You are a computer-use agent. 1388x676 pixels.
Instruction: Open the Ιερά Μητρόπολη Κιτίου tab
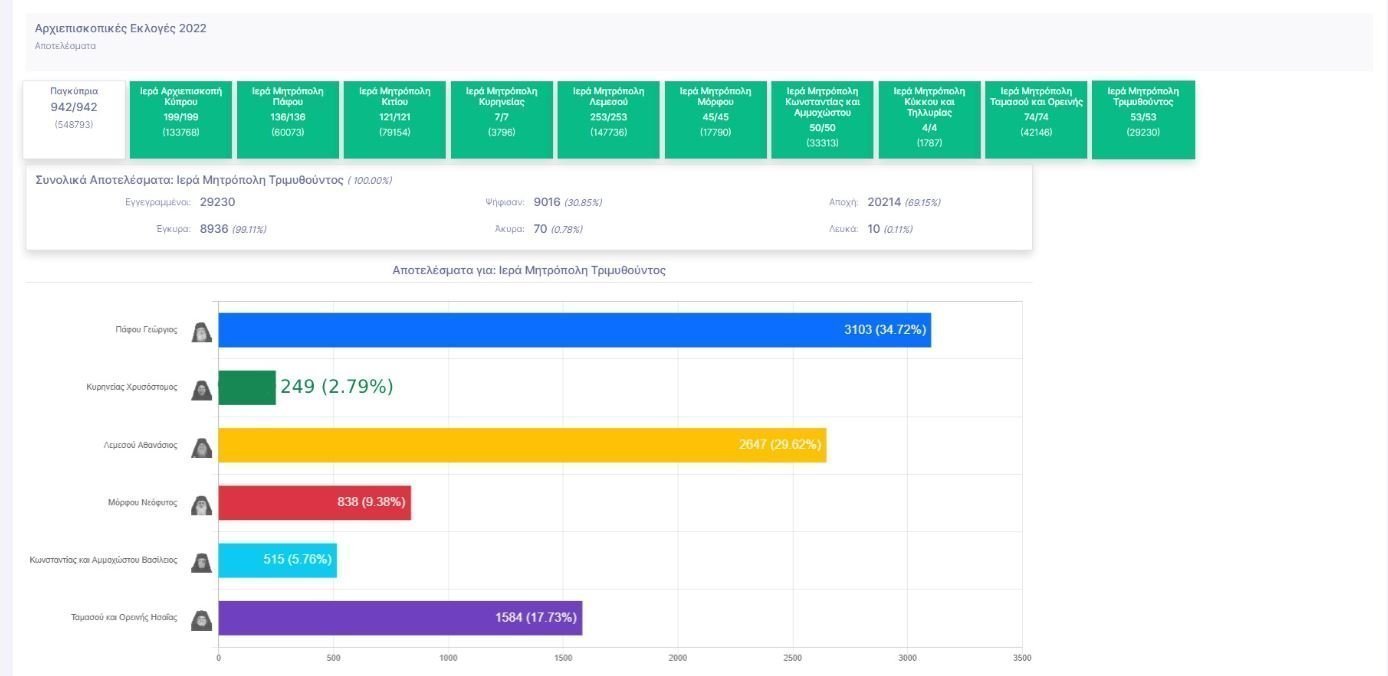tap(395, 120)
